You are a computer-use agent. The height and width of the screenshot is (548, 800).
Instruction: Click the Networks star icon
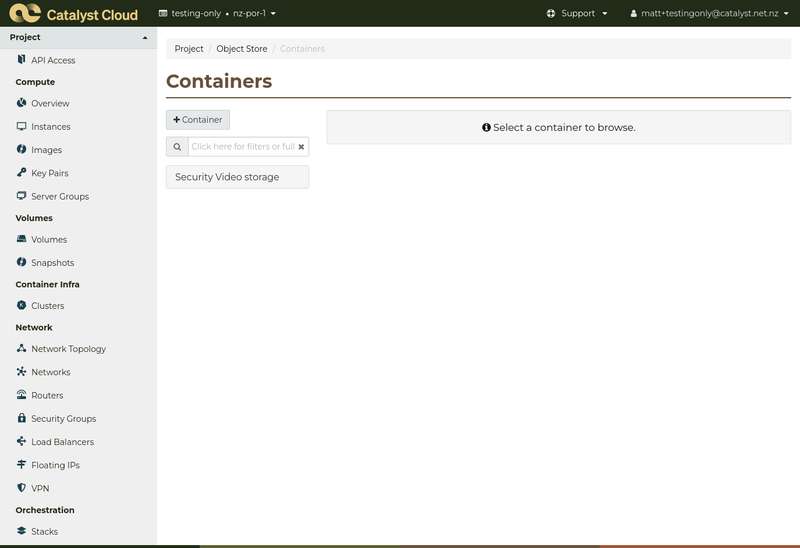click(21, 371)
